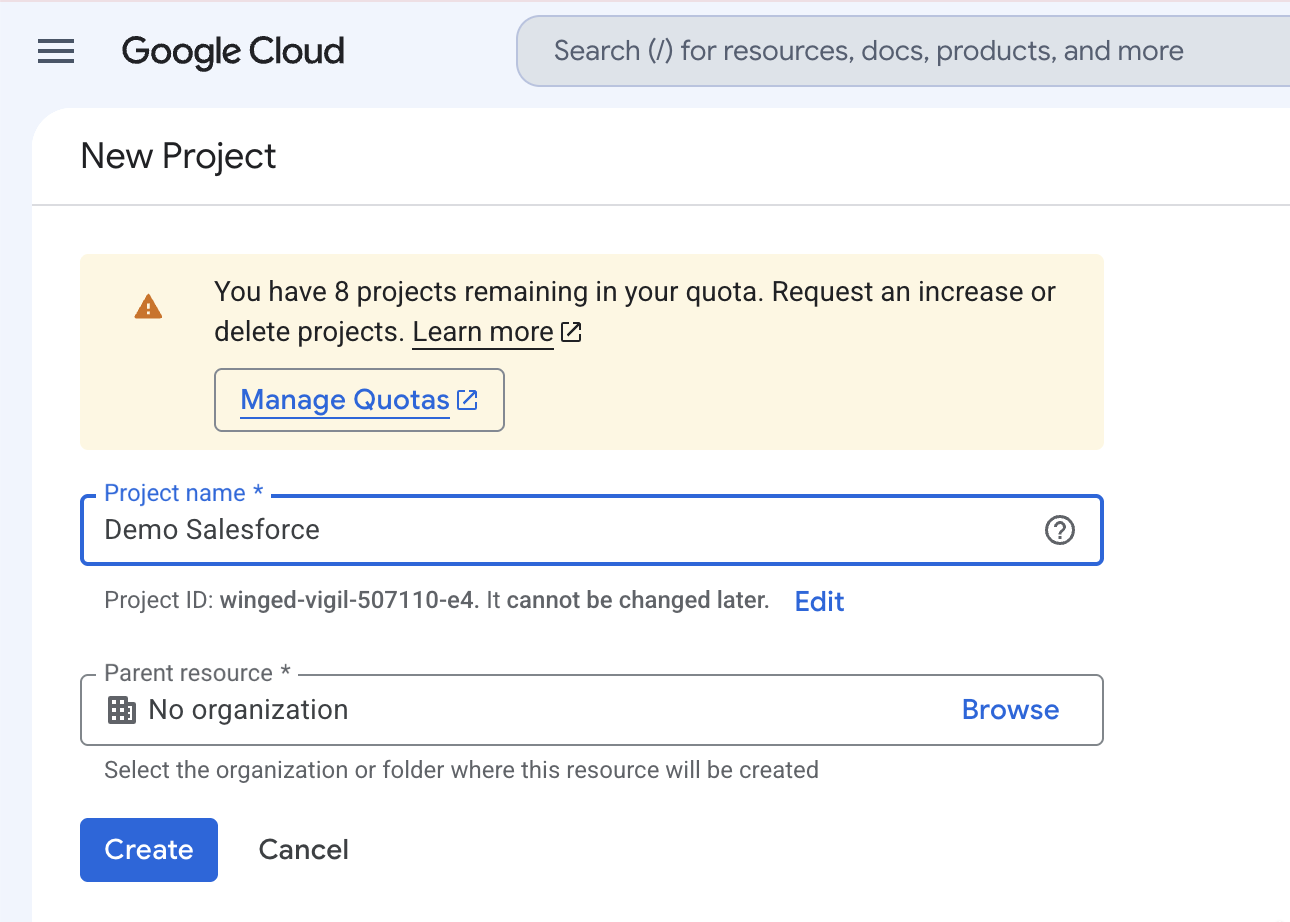Click the Create button
The image size is (1290, 922).
pyautogui.click(x=149, y=850)
